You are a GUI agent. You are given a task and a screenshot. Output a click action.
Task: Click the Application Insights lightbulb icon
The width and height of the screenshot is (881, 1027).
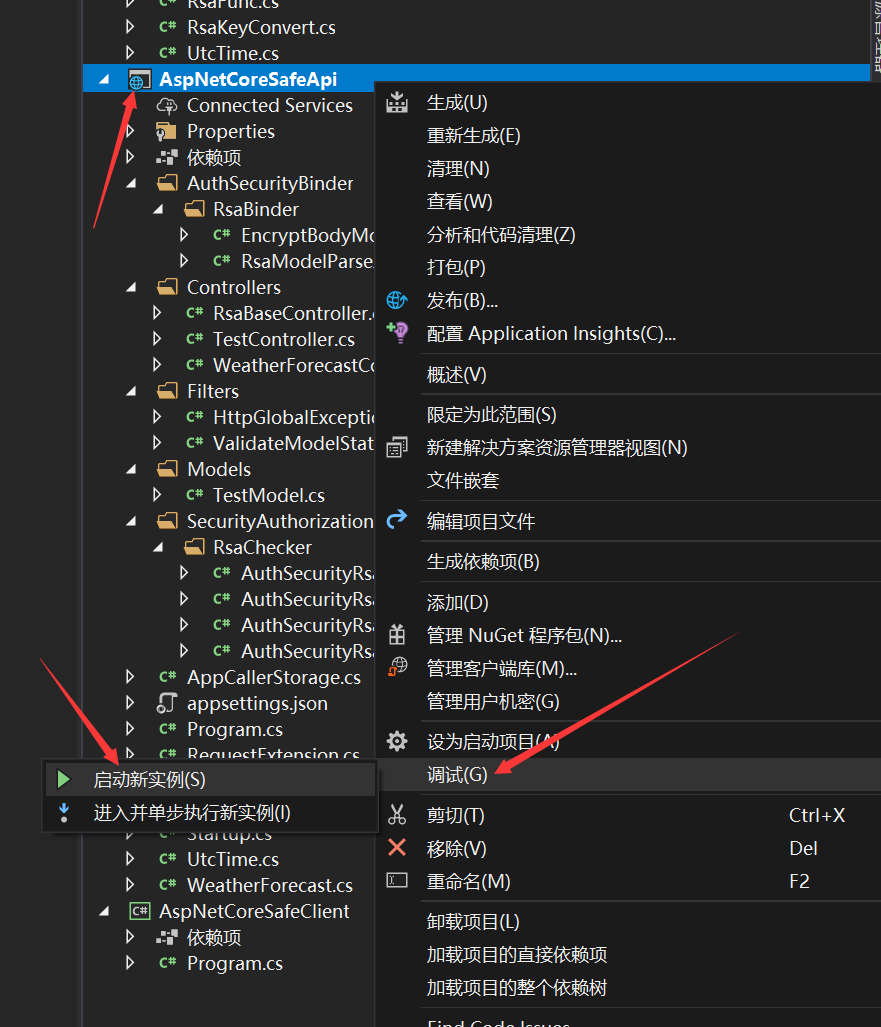click(x=397, y=333)
